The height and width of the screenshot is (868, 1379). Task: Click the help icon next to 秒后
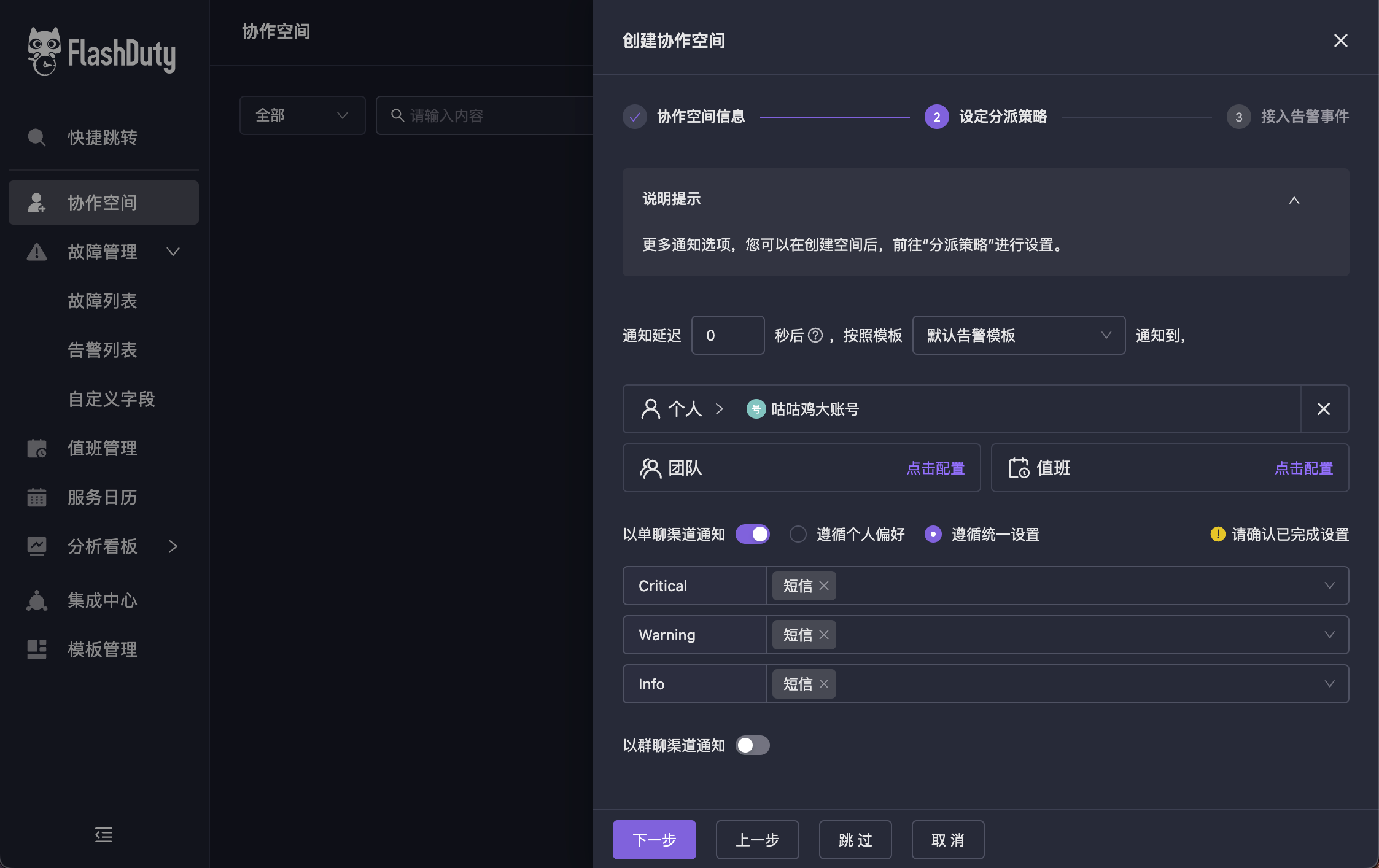pyautogui.click(x=815, y=335)
